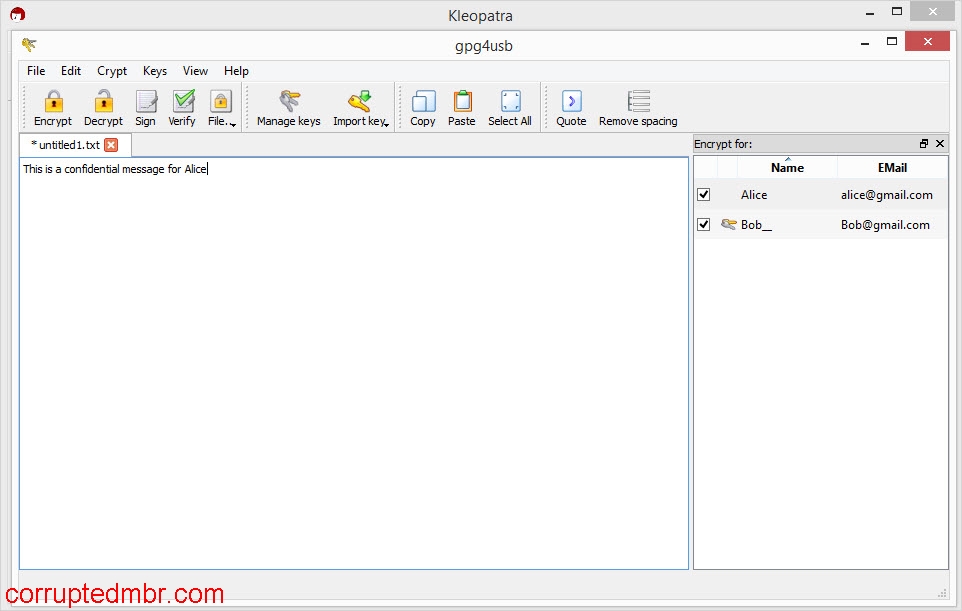The height and width of the screenshot is (611, 962).
Task: Click inside the message text area
Action: [x=350, y=350]
